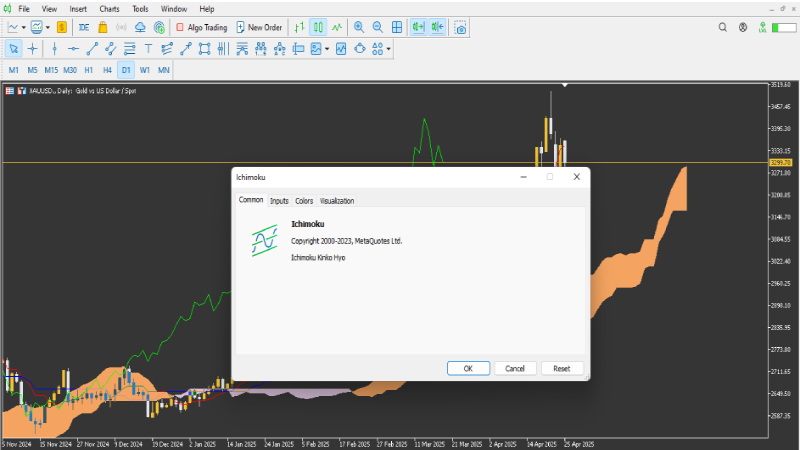Image resolution: width=800 pixels, height=450 pixels.
Task: Click the 3457.45 price scale label
Action: pos(780,107)
